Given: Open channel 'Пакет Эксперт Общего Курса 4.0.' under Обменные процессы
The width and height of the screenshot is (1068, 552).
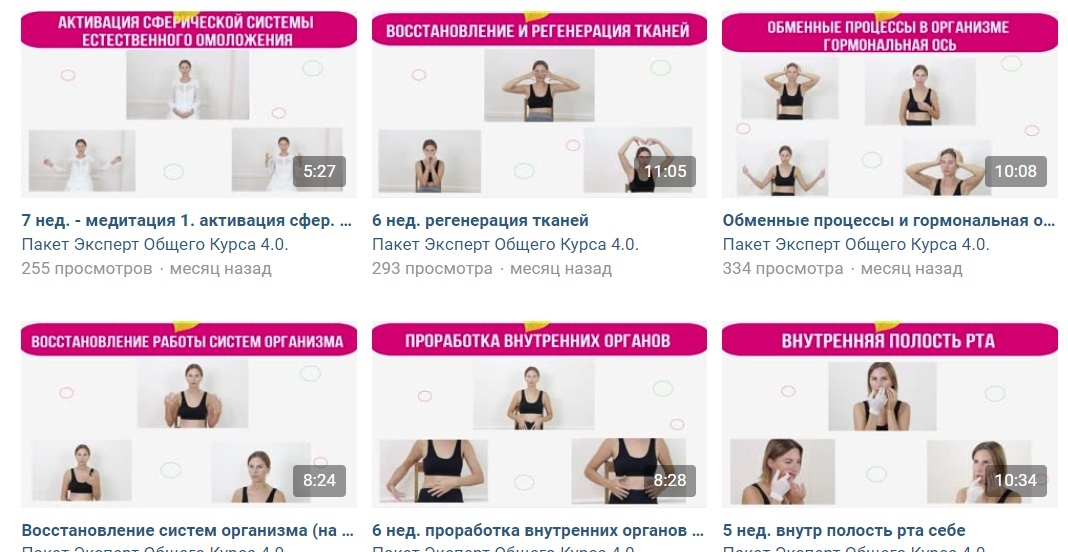Looking at the screenshot, I should [x=856, y=244].
